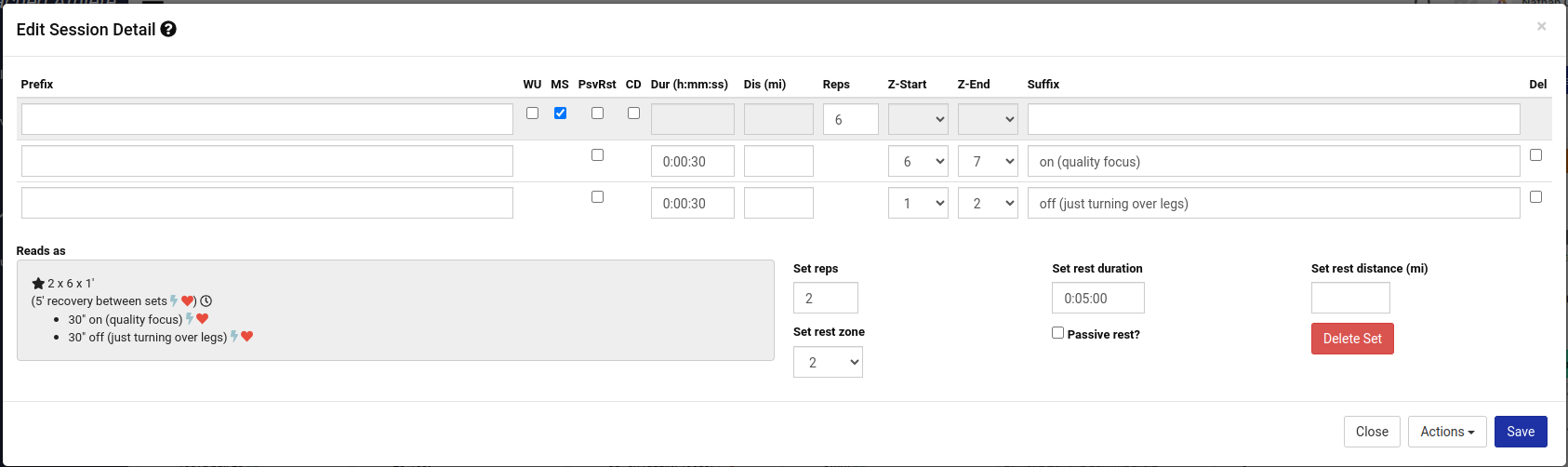Click the Save button
1568x467 pixels.
(1521, 432)
